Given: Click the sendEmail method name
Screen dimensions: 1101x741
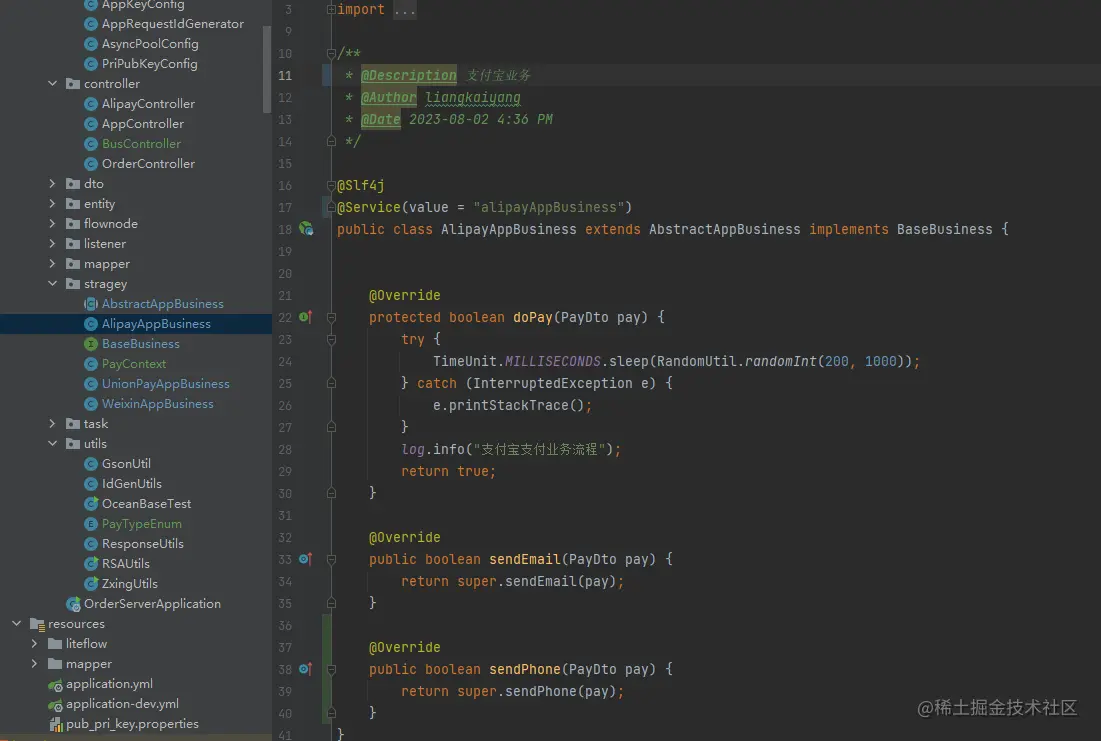Looking at the screenshot, I should tap(525, 560).
